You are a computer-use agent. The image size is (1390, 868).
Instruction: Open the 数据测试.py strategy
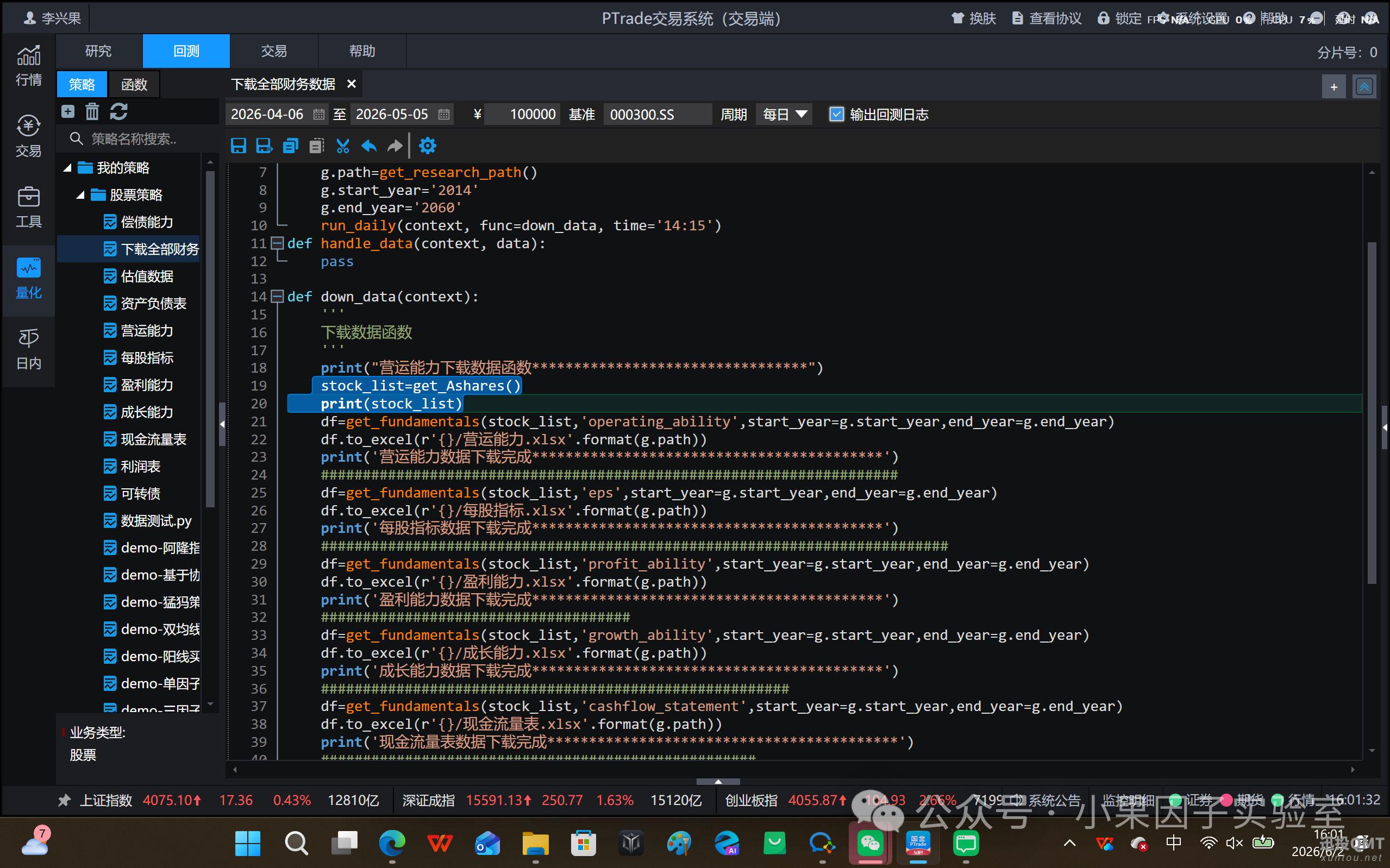coord(148,521)
